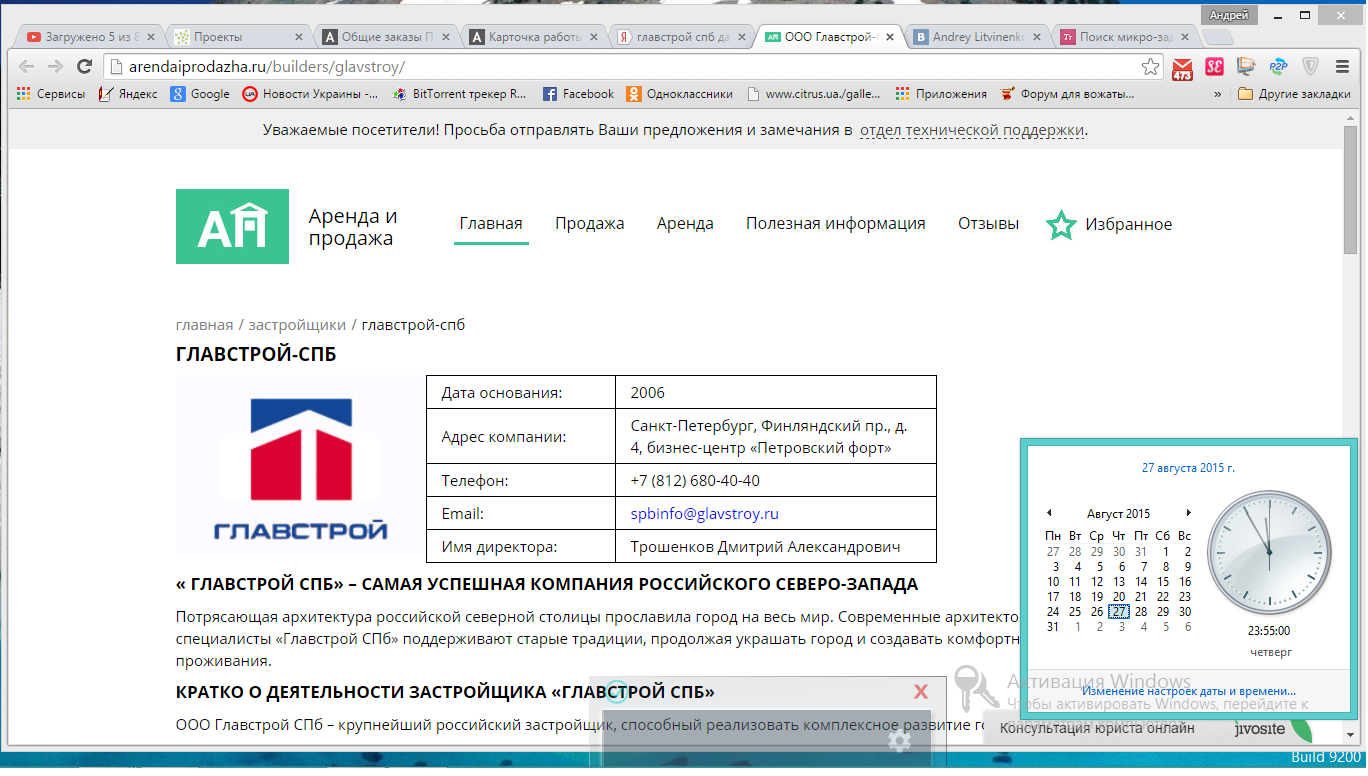Click the spbinfo@glavstroy.ru email link
Image resolution: width=1368 pixels, height=776 pixels.
pyautogui.click(x=704, y=514)
